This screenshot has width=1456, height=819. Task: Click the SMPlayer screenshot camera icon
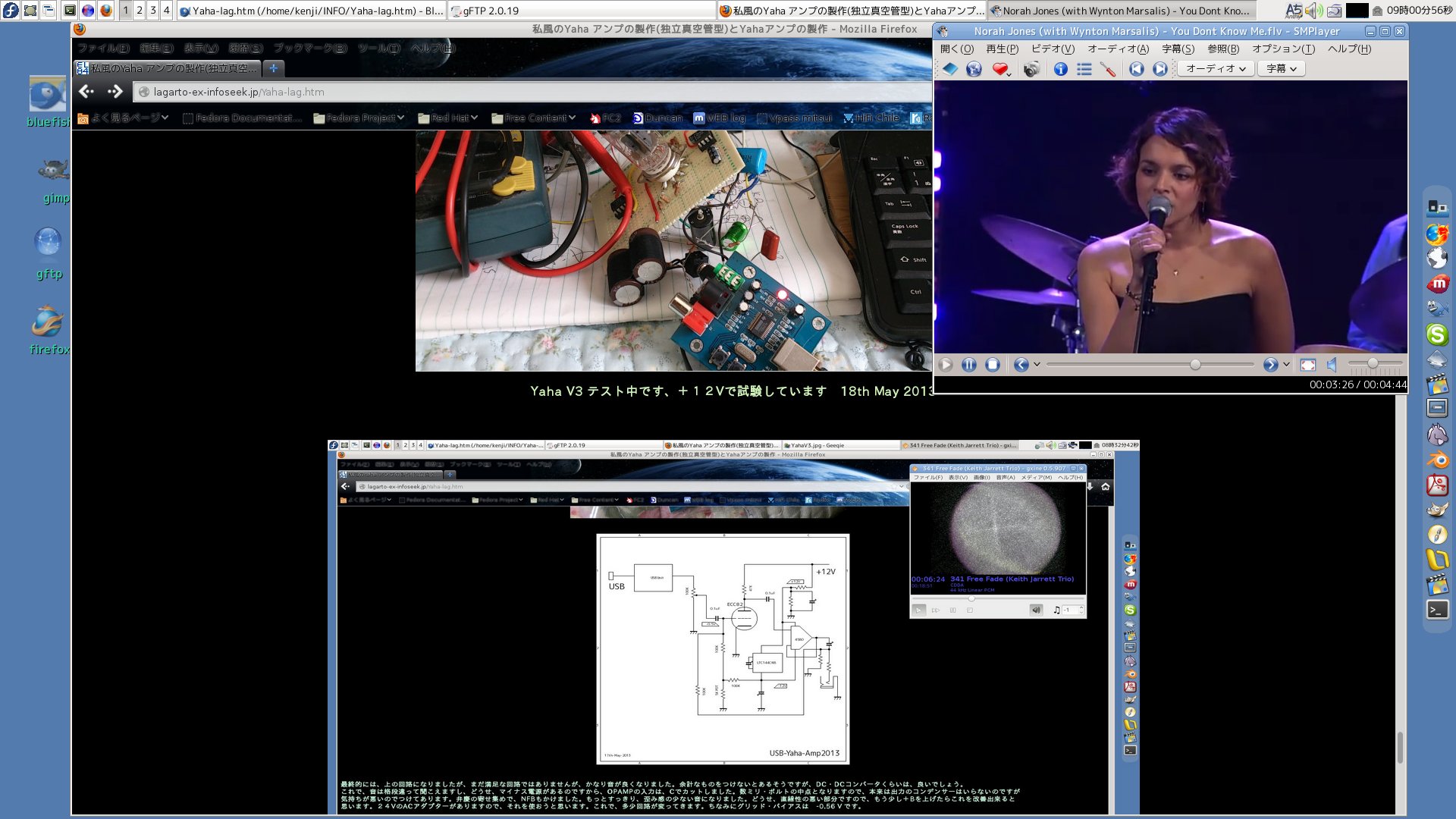(x=1031, y=69)
